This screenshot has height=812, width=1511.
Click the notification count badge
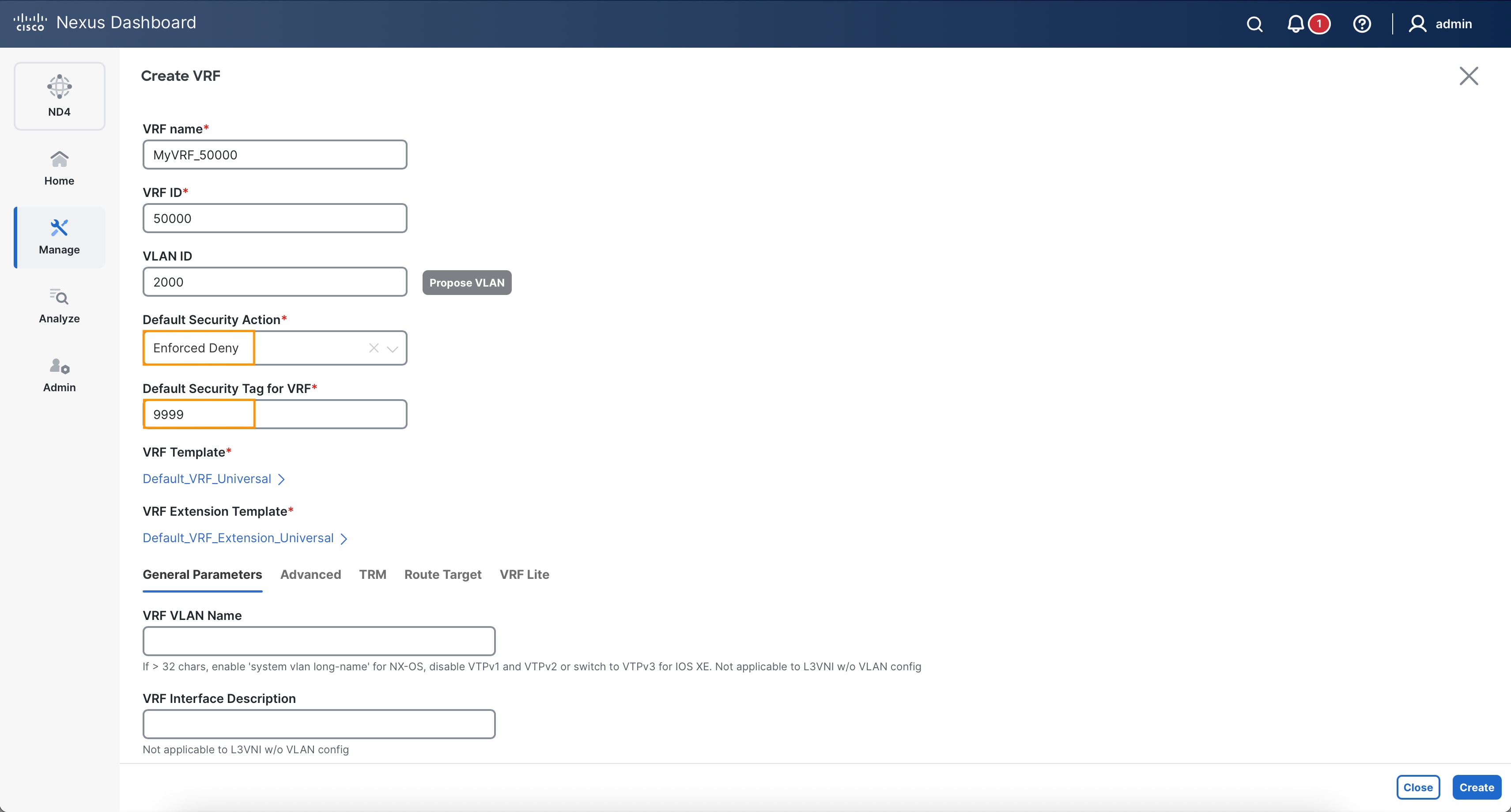(x=1319, y=24)
